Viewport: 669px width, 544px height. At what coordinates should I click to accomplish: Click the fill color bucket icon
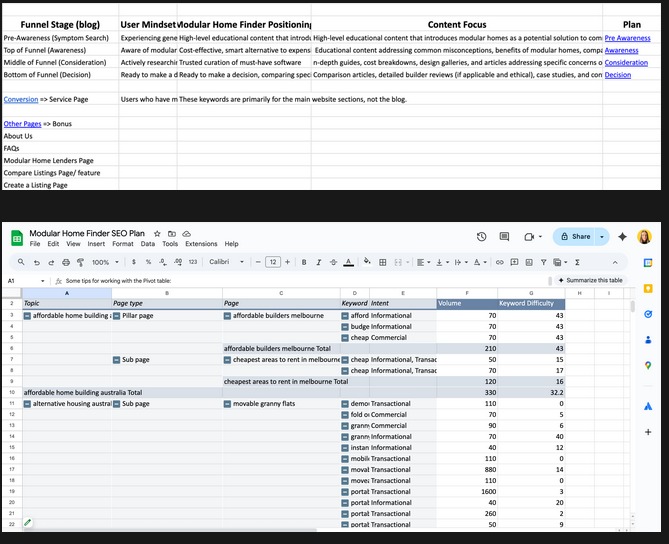click(368, 262)
